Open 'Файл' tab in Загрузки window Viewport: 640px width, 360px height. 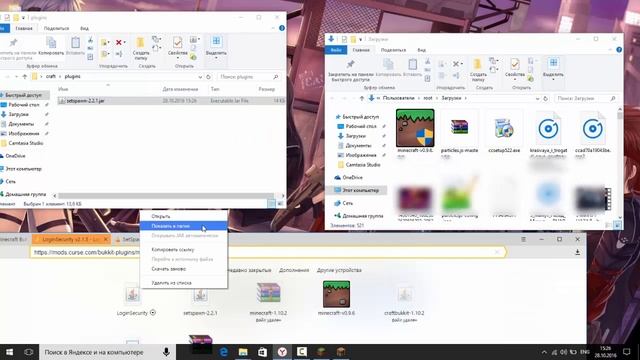click(x=336, y=50)
